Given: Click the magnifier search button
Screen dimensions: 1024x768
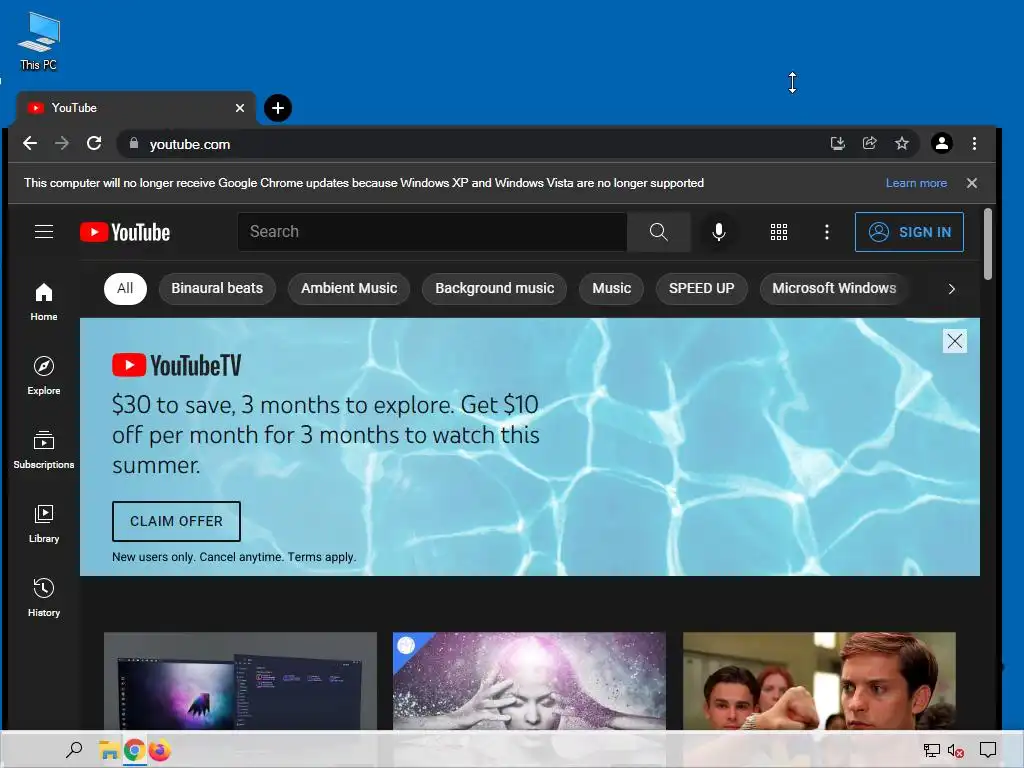Looking at the screenshot, I should [x=659, y=232].
